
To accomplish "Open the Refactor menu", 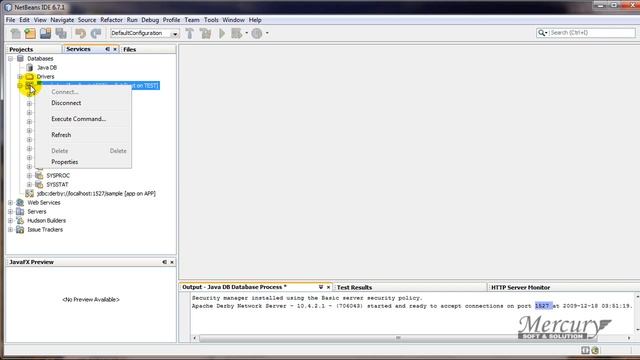I will pos(111,20).
